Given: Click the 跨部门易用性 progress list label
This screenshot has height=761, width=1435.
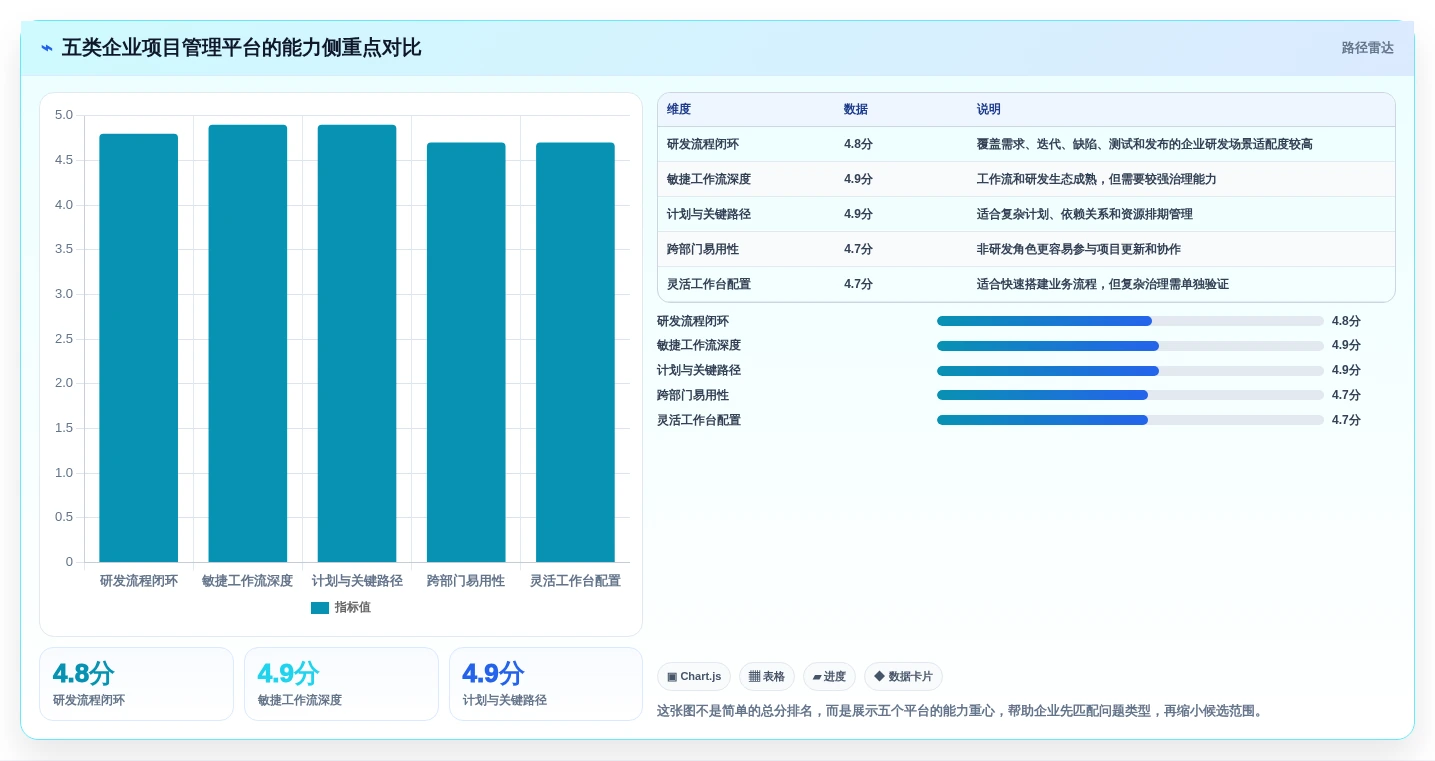Looking at the screenshot, I should click(693, 395).
